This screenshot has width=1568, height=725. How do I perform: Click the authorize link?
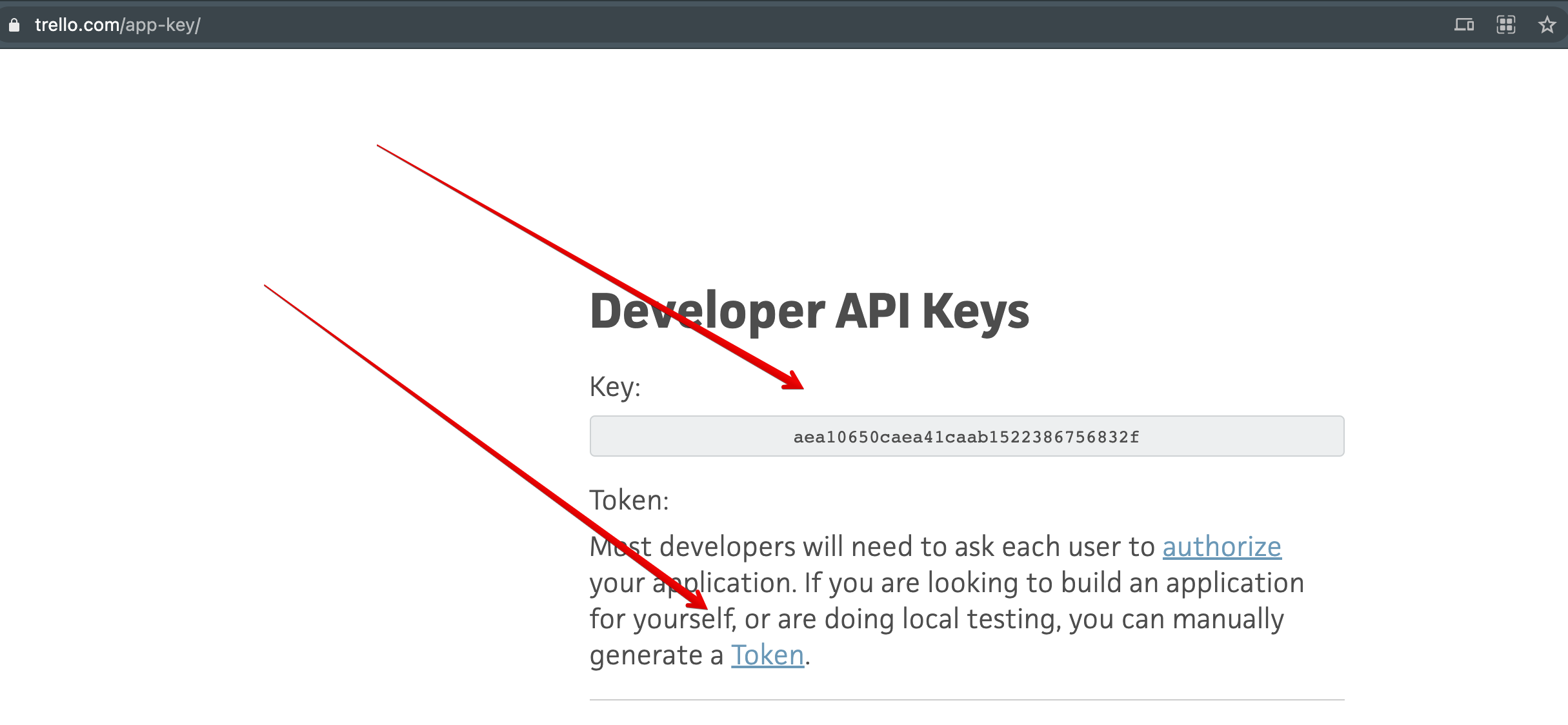pos(1221,547)
